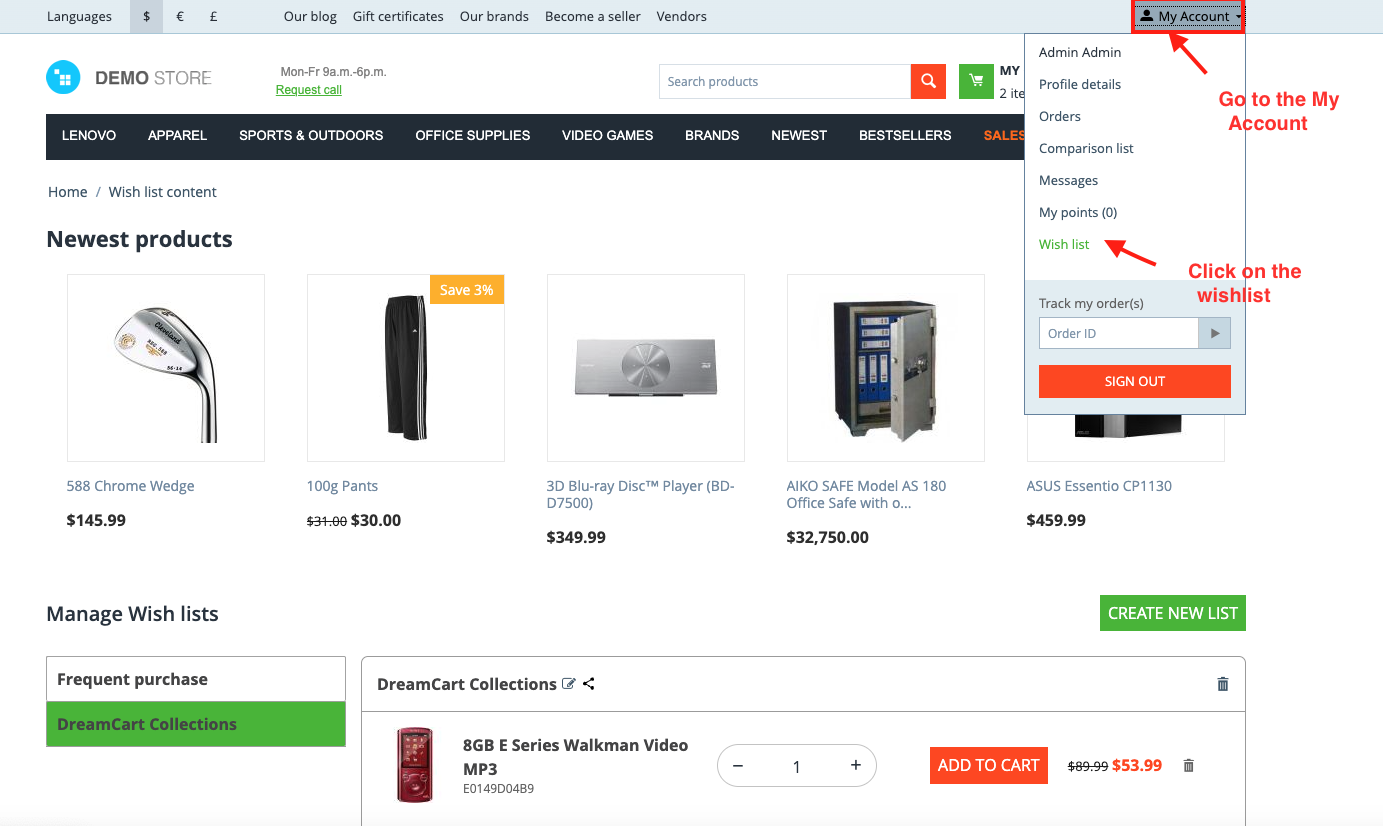The image size is (1383, 826).
Task: Switch currency to pound sterling
Action: pos(213,16)
